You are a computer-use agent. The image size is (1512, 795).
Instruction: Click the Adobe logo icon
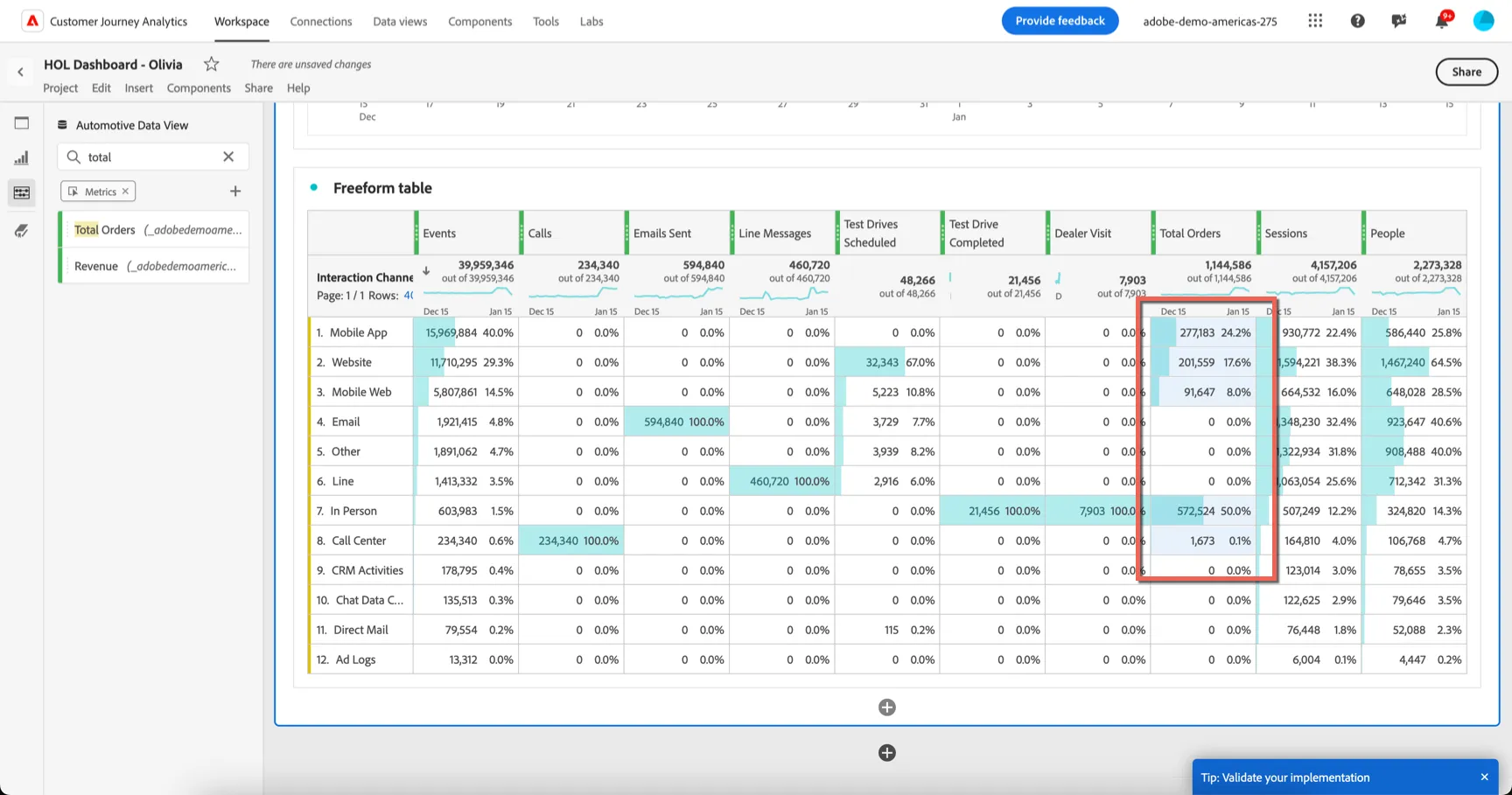tap(31, 21)
